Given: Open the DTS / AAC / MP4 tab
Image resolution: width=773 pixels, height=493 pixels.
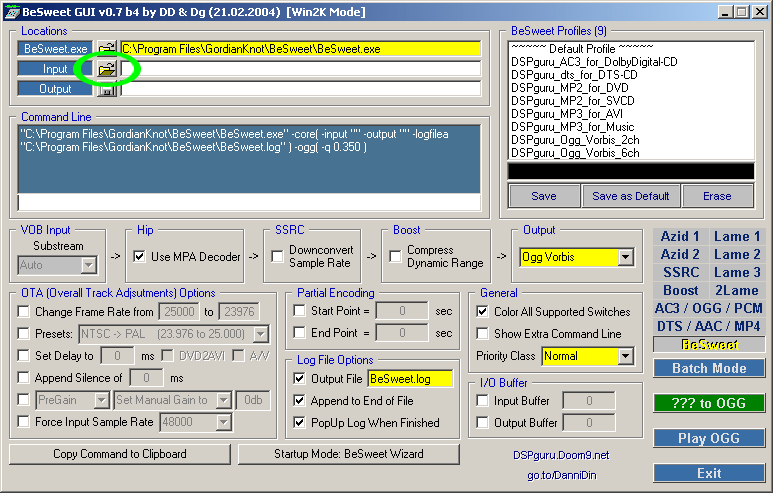Looking at the screenshot, I should (x=709, y=326).
